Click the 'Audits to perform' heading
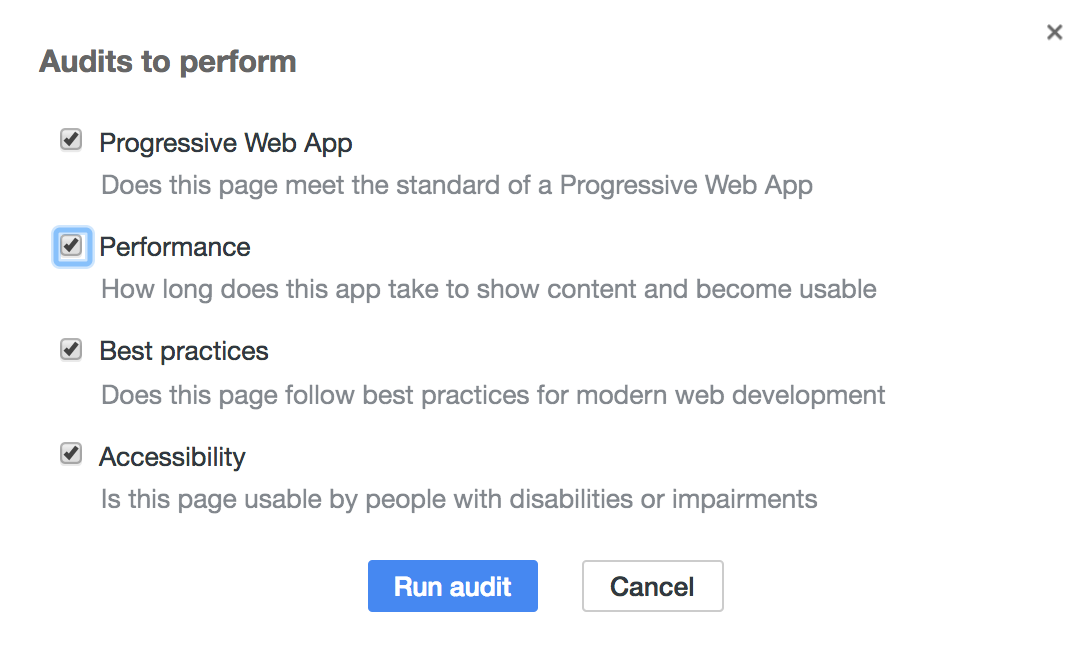This screenshot has width=1092, height=656. (x=168, y=62)
